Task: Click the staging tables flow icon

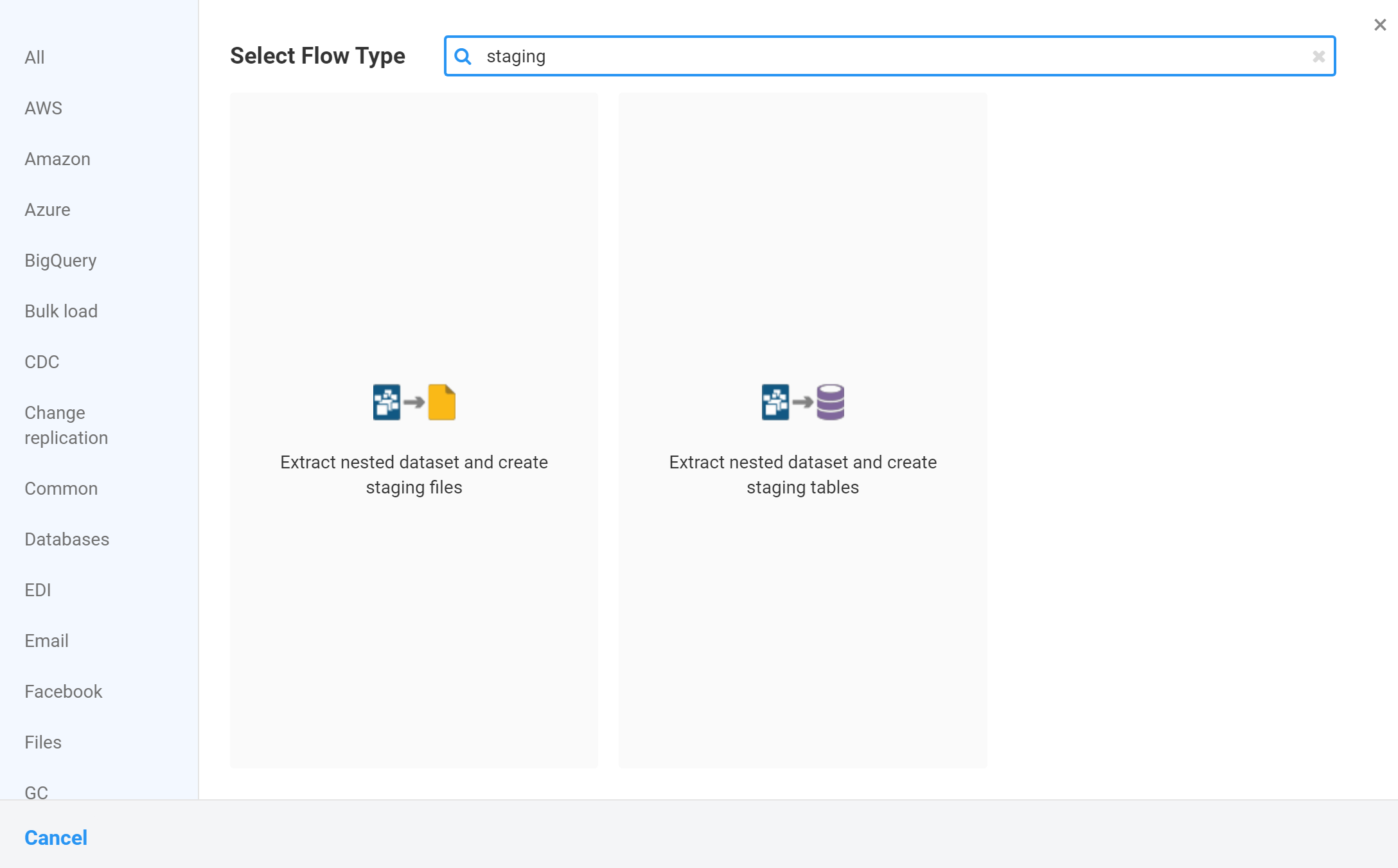Action: [x=802, y=402]
